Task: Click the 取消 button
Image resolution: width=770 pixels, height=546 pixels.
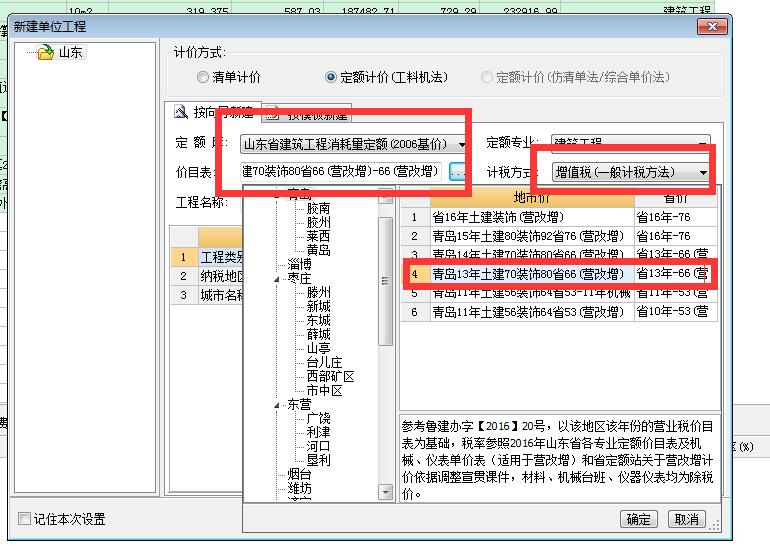Action: [687, 519]
